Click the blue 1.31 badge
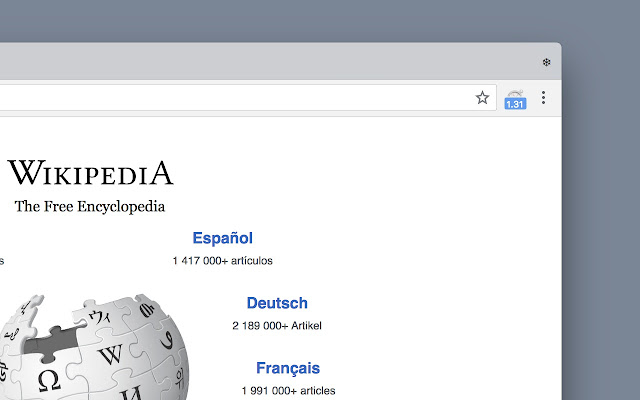This screenshot has width=640, height=400. [515, 104]
